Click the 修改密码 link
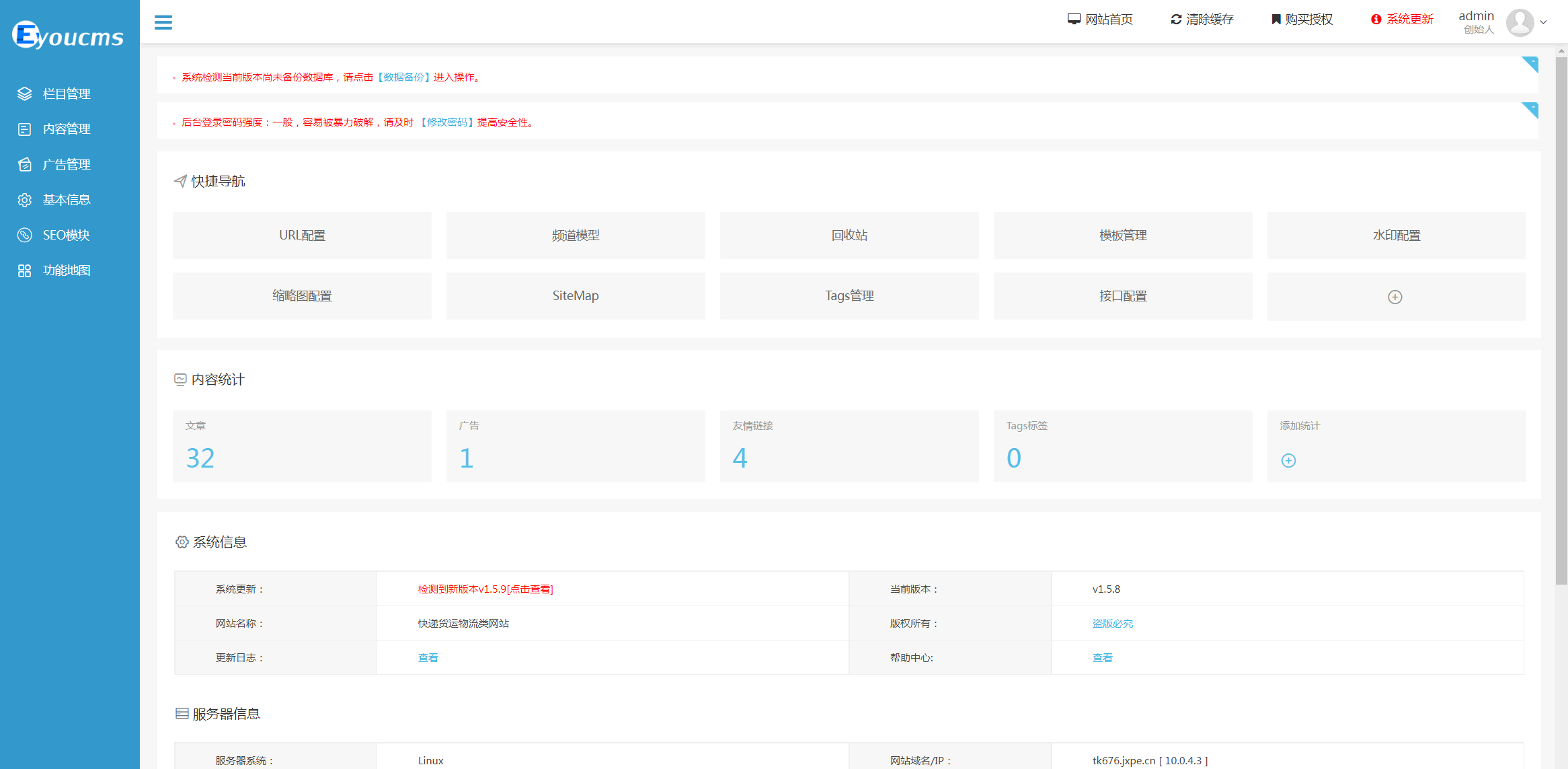The image size is (1568, 769). pos(447,122)
